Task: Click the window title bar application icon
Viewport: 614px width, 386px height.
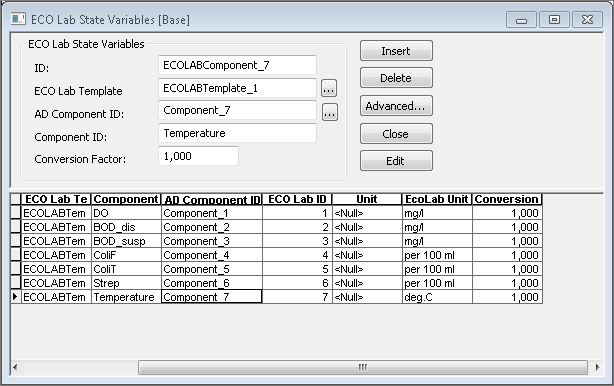Action: (x=18, y=19)
